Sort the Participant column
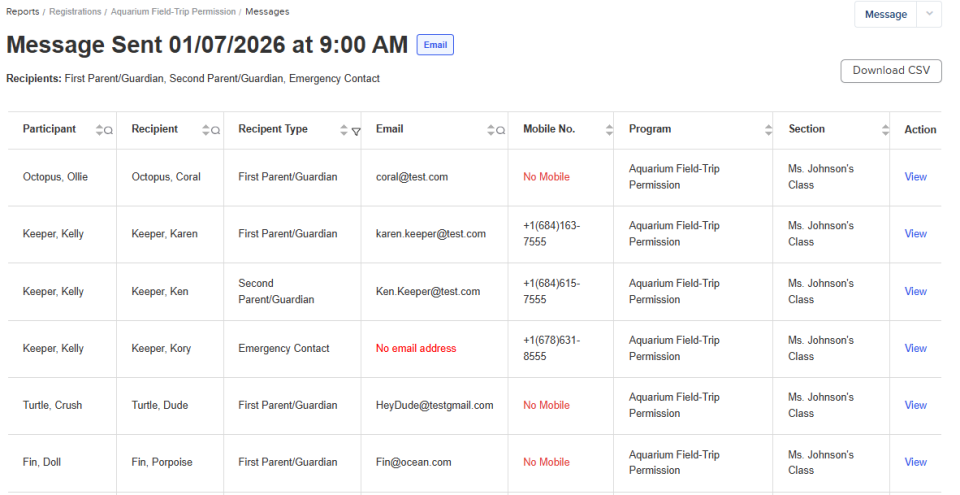960x495 pixels. [x=99, y=130]
